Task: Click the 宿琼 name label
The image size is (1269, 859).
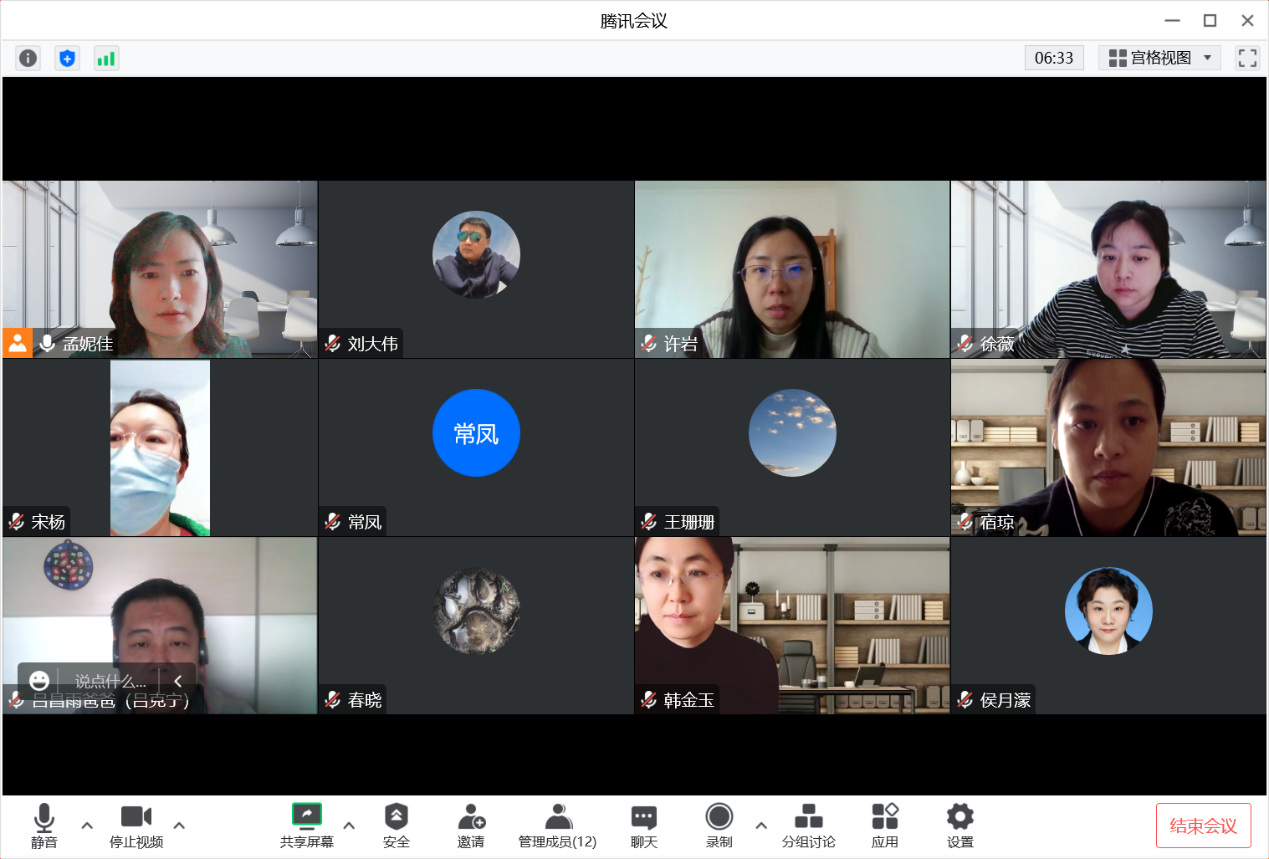Action: click(x=997, y=522)
